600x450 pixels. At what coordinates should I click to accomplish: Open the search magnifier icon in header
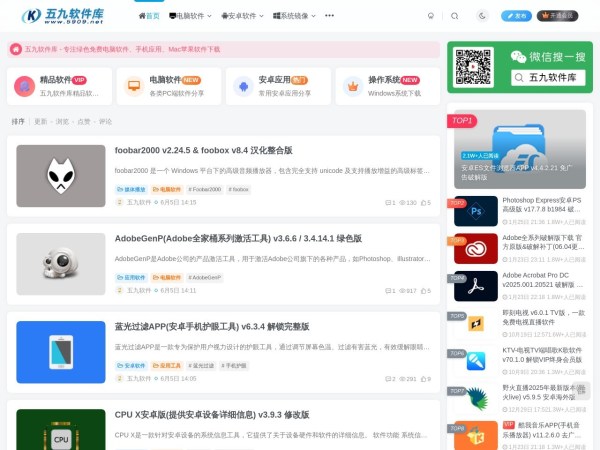[x=455, y=16]
